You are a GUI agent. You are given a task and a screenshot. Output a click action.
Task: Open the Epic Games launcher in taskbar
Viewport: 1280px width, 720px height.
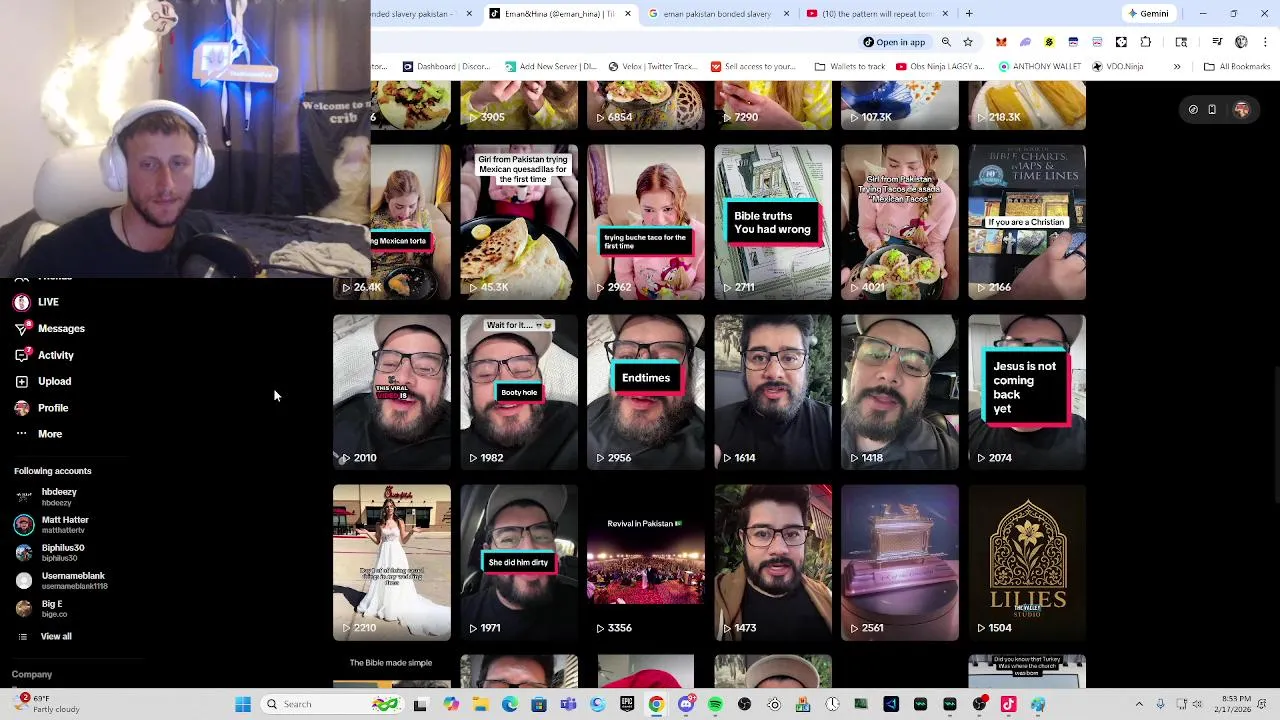coord(627,704)
